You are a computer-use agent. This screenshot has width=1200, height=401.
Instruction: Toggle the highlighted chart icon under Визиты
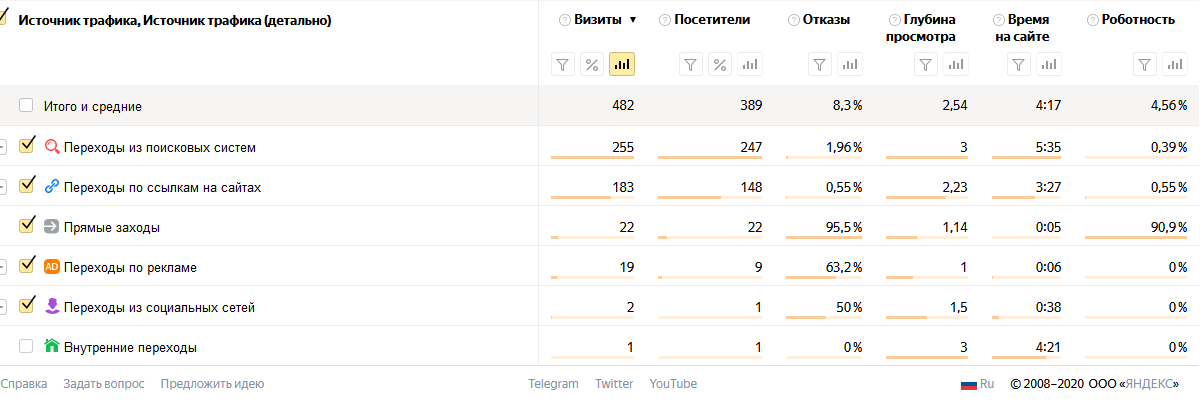(622, 65)
